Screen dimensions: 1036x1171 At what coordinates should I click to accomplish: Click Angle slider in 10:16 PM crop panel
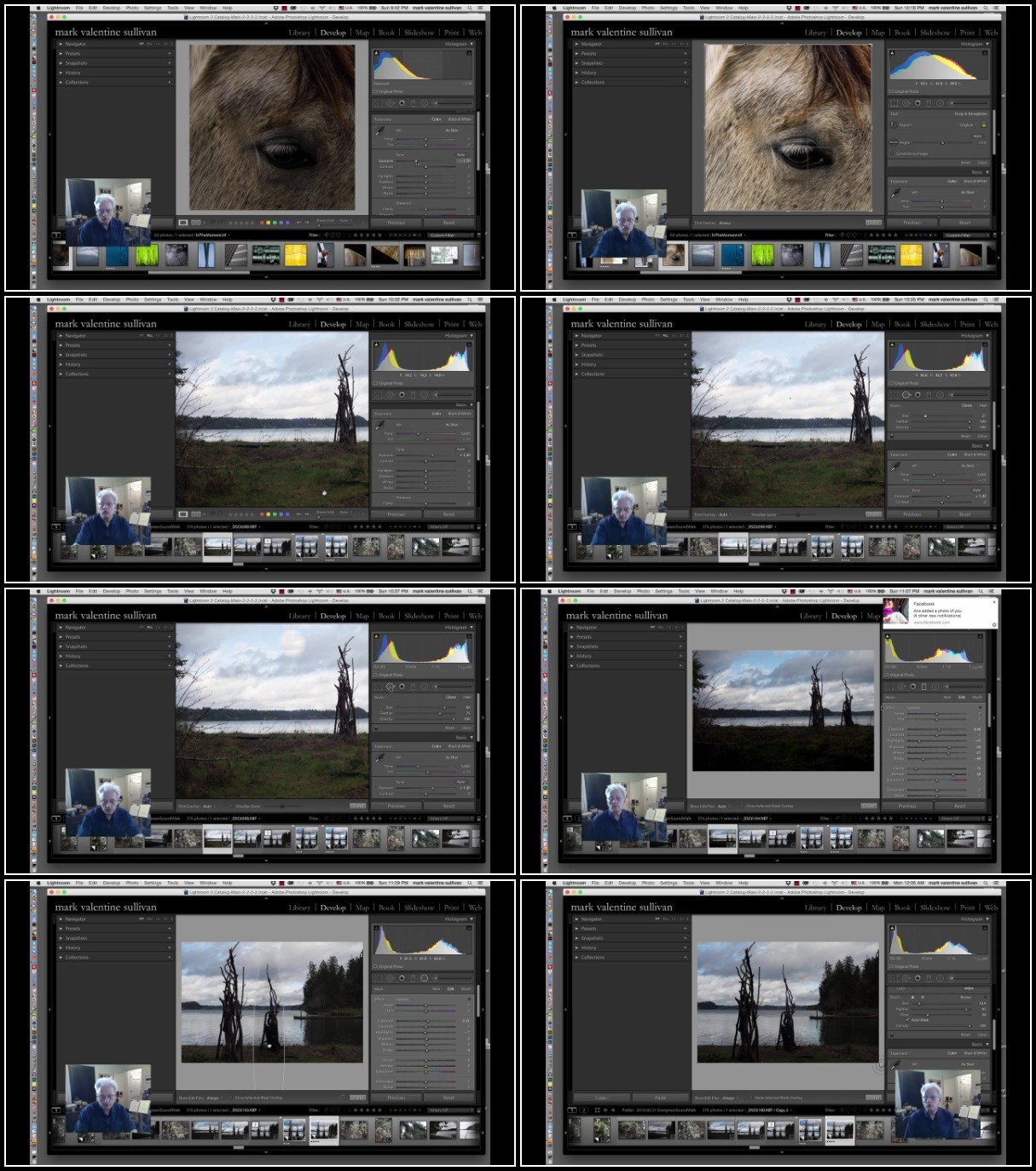[x=942, y=142]
